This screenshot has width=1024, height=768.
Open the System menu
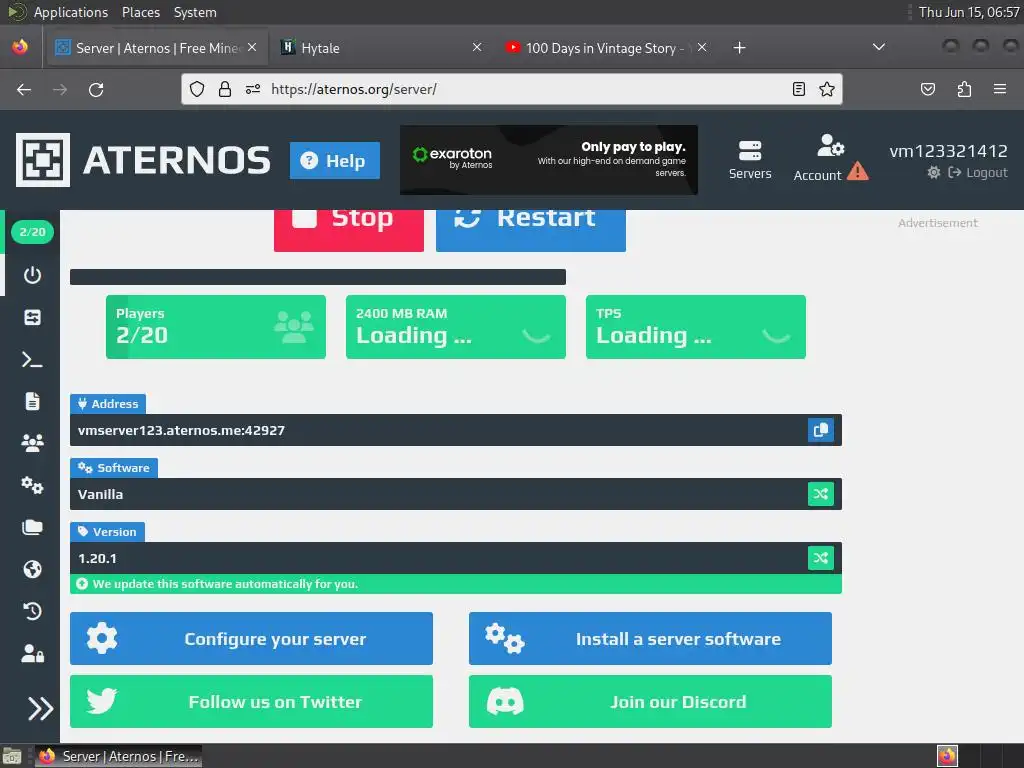195,12
